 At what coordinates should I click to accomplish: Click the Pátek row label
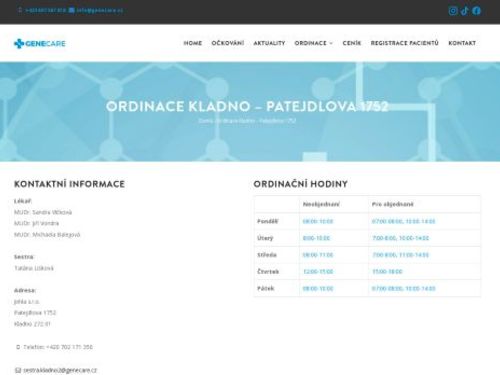tap(266, 288)
